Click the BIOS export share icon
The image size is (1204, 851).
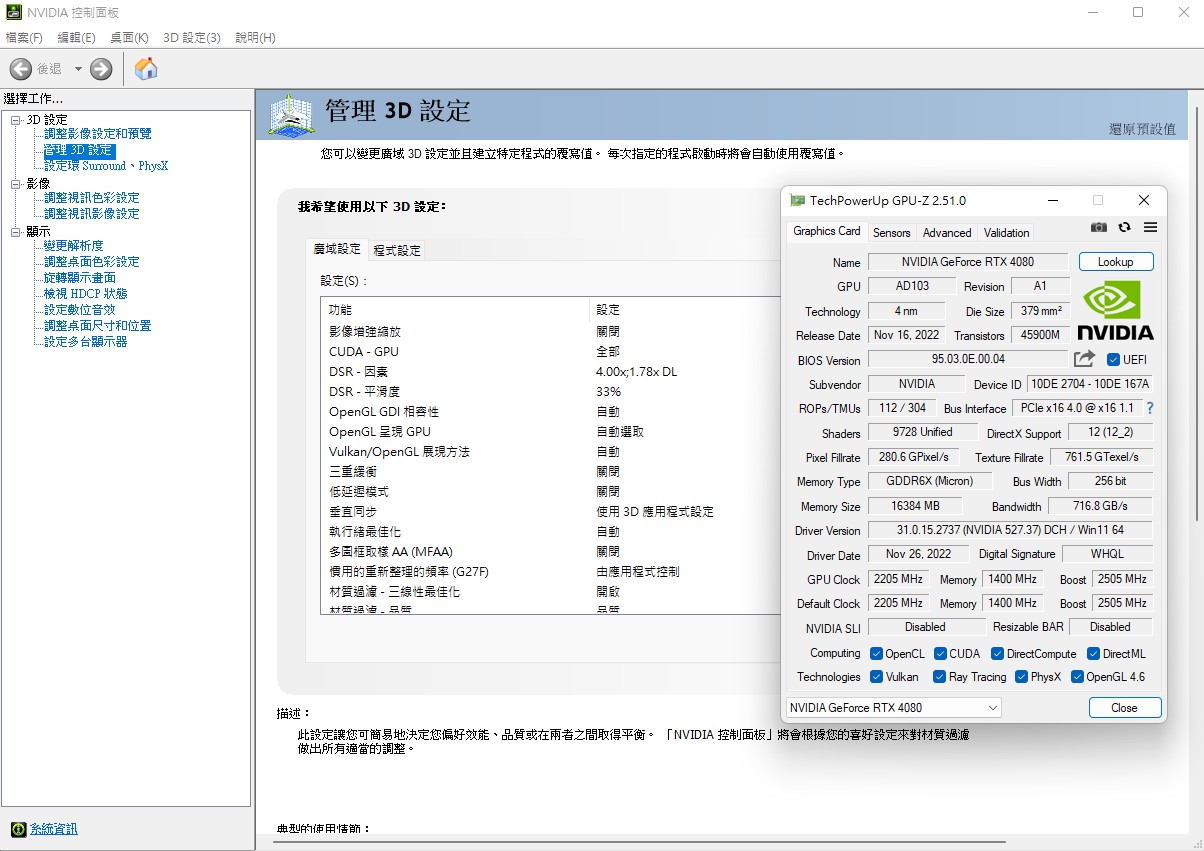coord(1085,359)
